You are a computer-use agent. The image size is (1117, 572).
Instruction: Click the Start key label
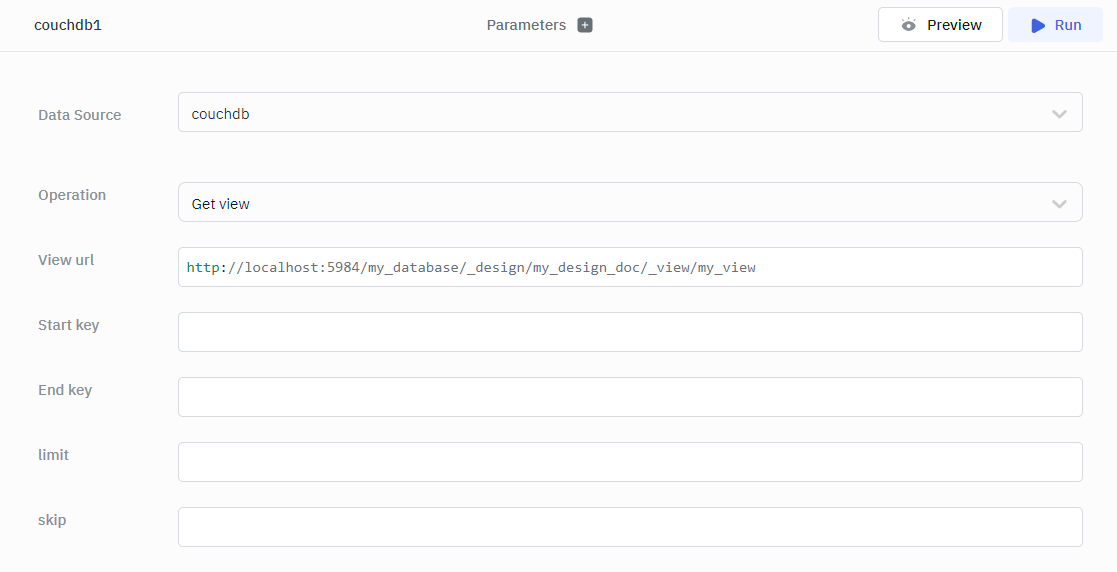click(68, 325)
